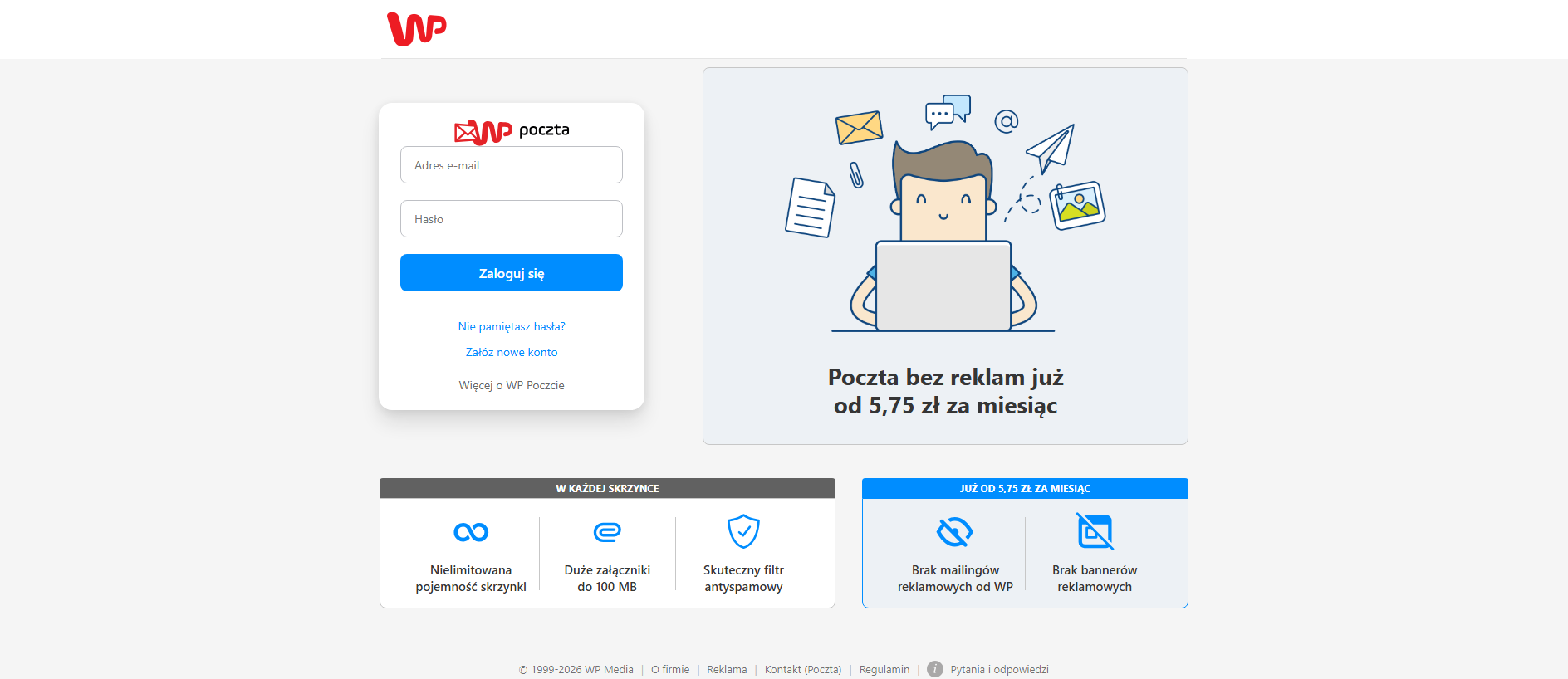Click Nielimitowana pojemność skrzynki text
This screenshot has height=679, width=1568.
pyautogui.click(x=471, y=579)
